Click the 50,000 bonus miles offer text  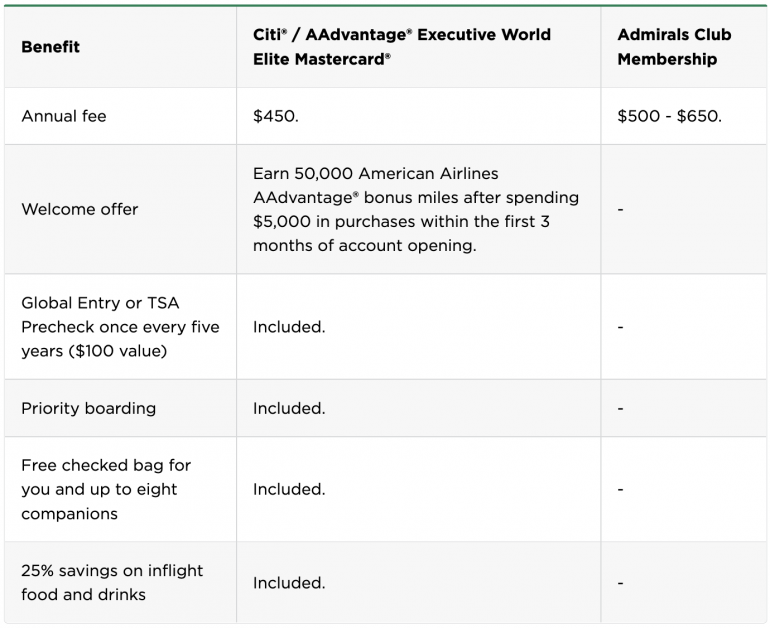pyautogui.click(x=415, y=209)
